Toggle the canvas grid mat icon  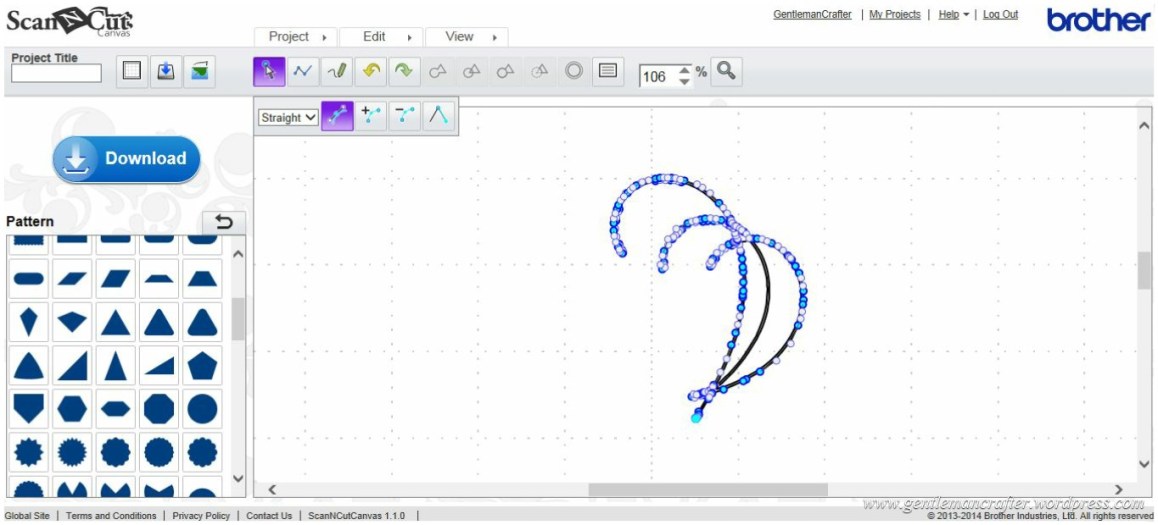coord(132,72)
